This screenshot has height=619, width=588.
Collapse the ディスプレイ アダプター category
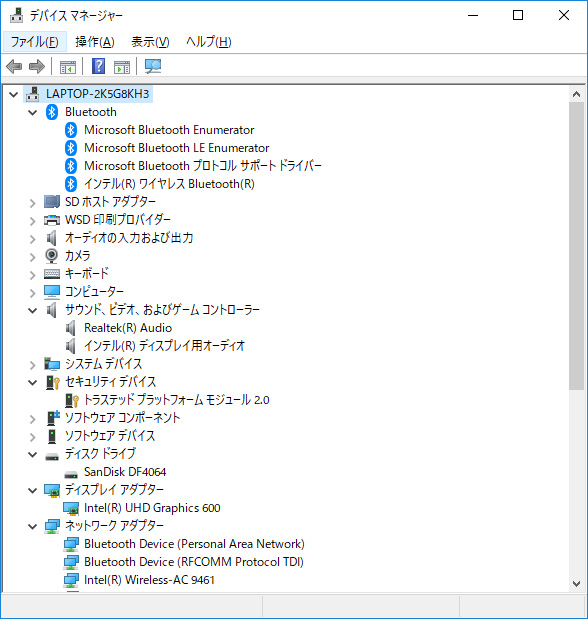pos(33,491)
